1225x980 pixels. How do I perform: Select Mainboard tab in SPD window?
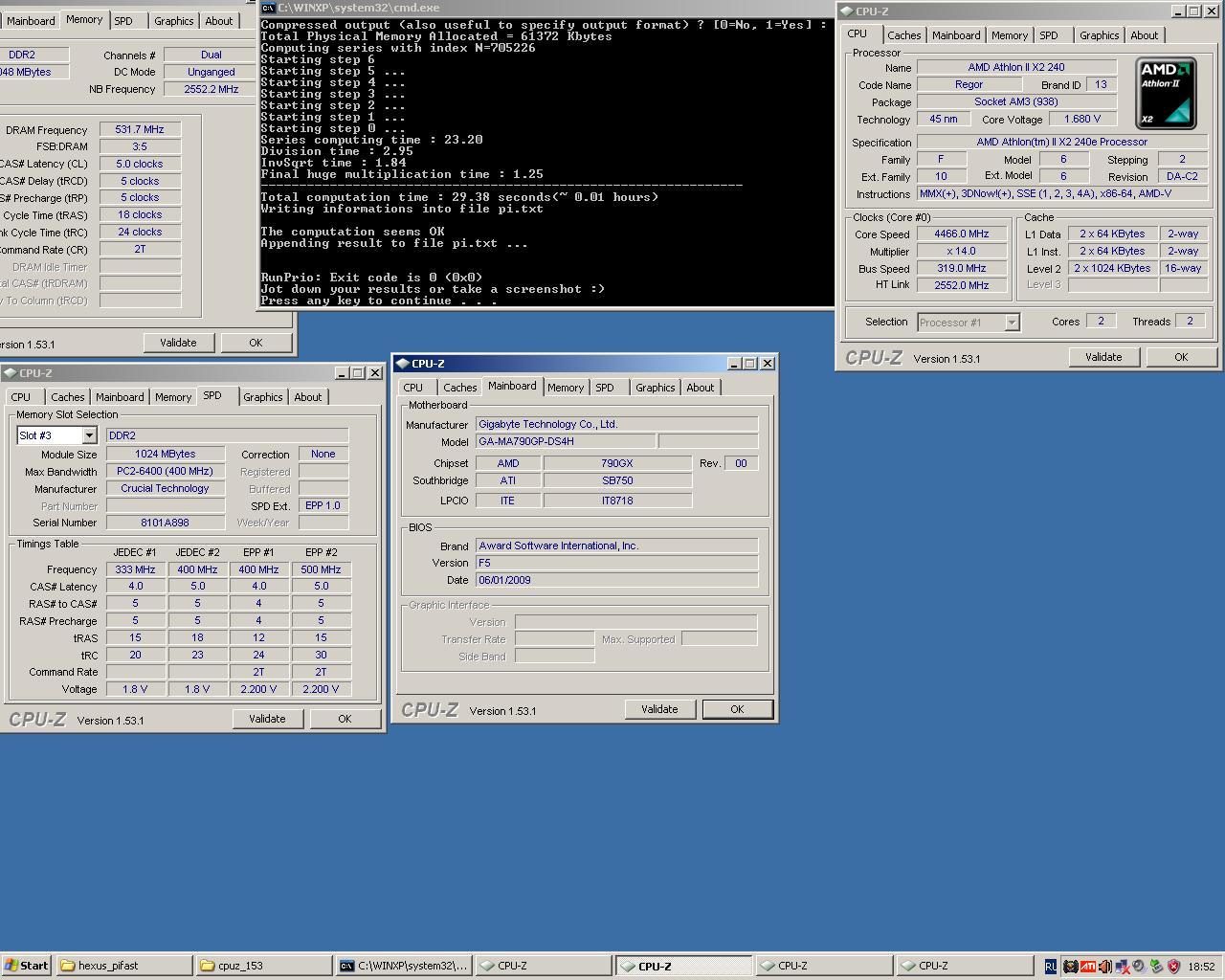[x=120, y=397]
